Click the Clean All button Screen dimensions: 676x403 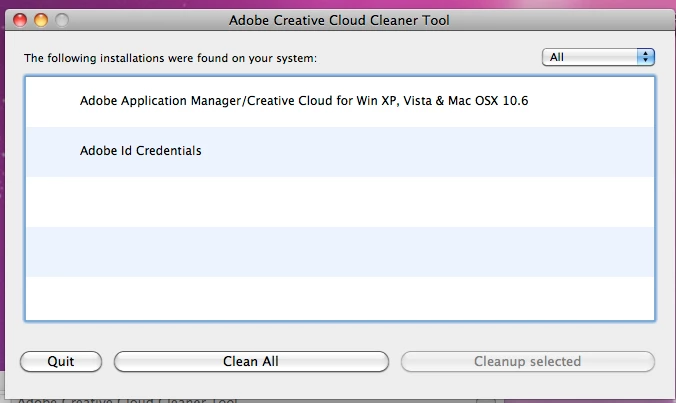point(251,361)
